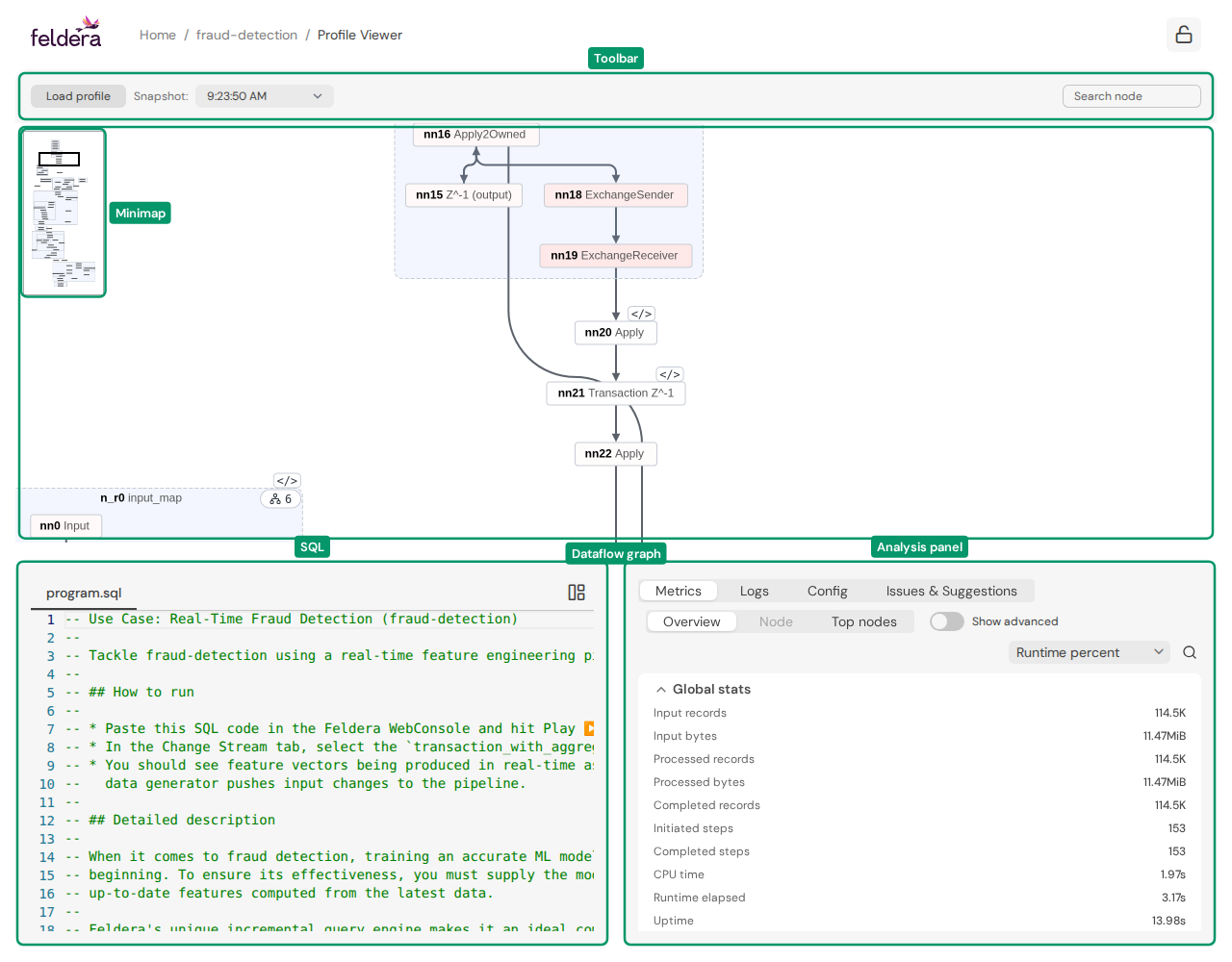Select node nn18 ExchangeSender
This screenshot has width=1232, height=962.
[x=615, y=195]
